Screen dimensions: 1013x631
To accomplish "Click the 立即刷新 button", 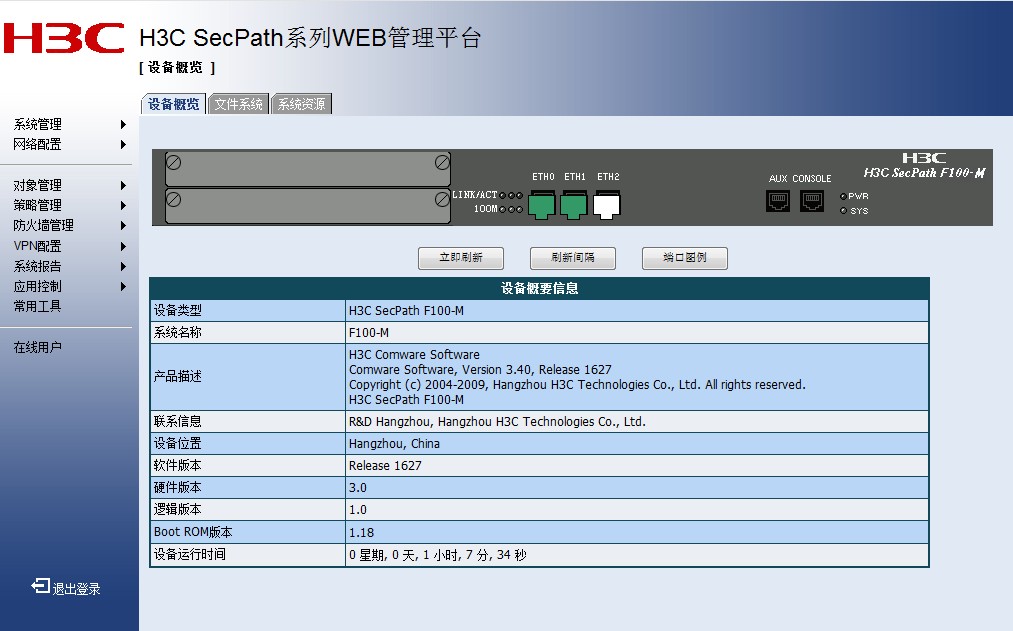I will pos(461,258).
